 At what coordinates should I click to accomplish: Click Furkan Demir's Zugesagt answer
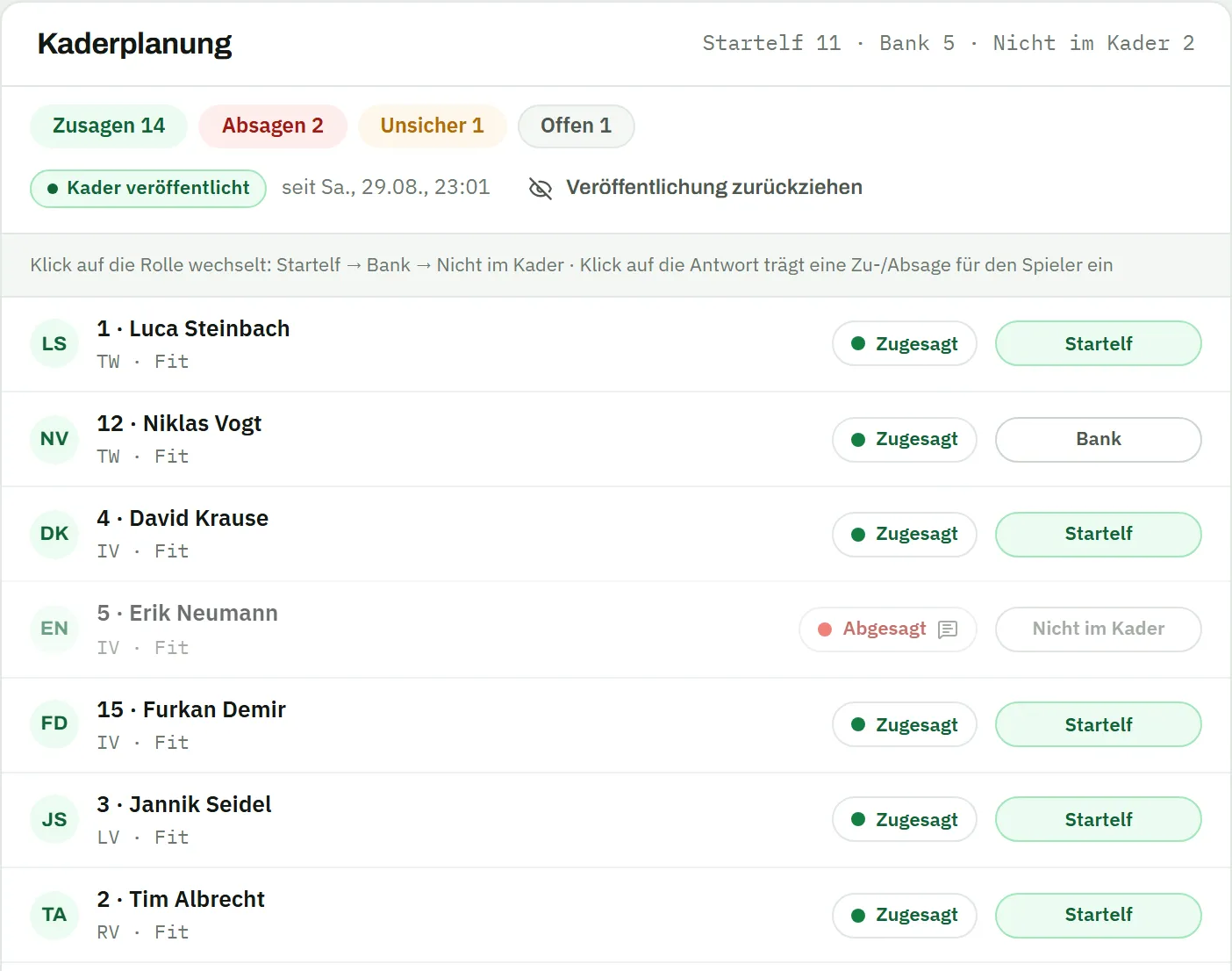[904, 724]
